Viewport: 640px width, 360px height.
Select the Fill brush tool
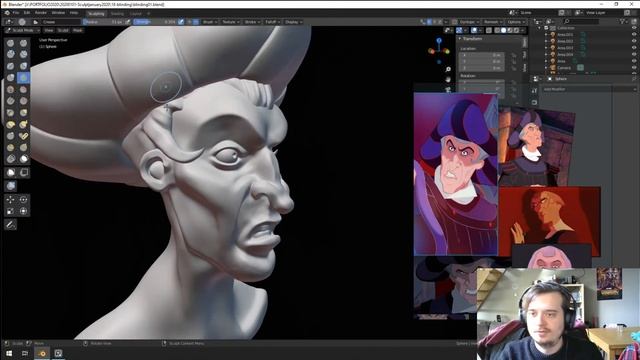[x=11, y=101]
